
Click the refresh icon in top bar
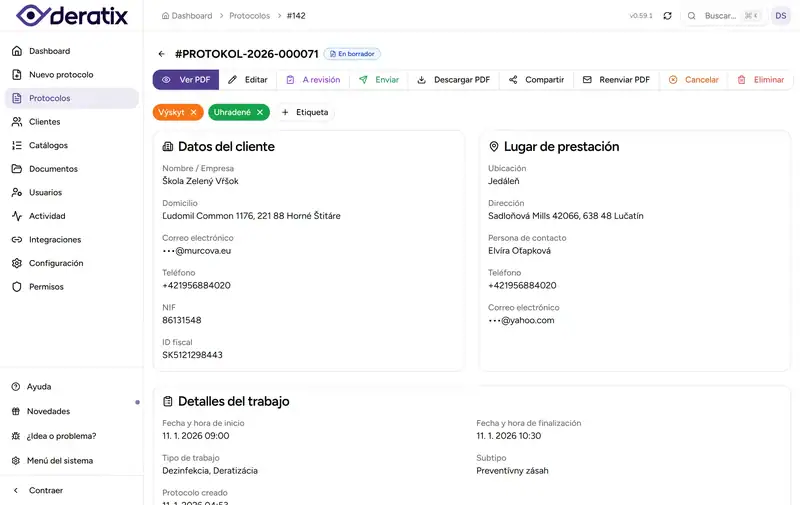(667, 16)
